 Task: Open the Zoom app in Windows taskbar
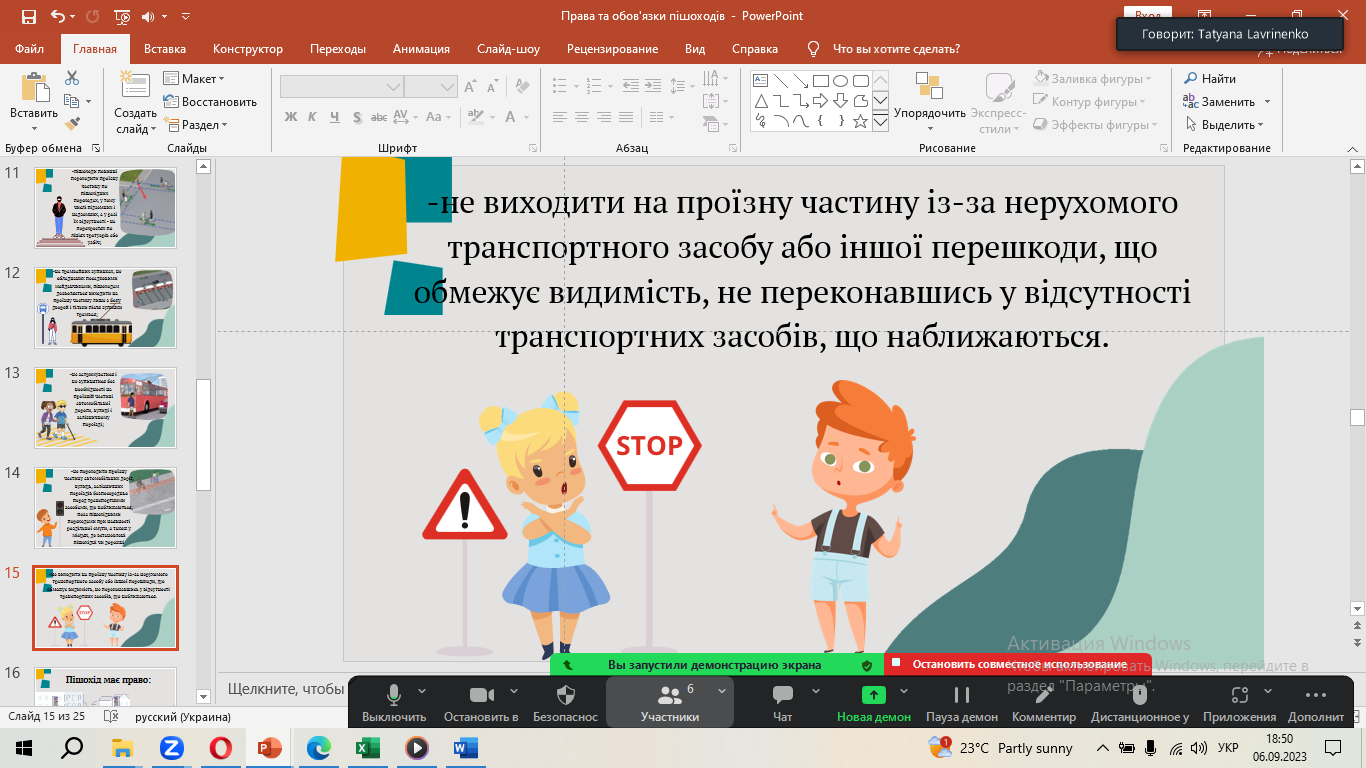tap(171, 747)
